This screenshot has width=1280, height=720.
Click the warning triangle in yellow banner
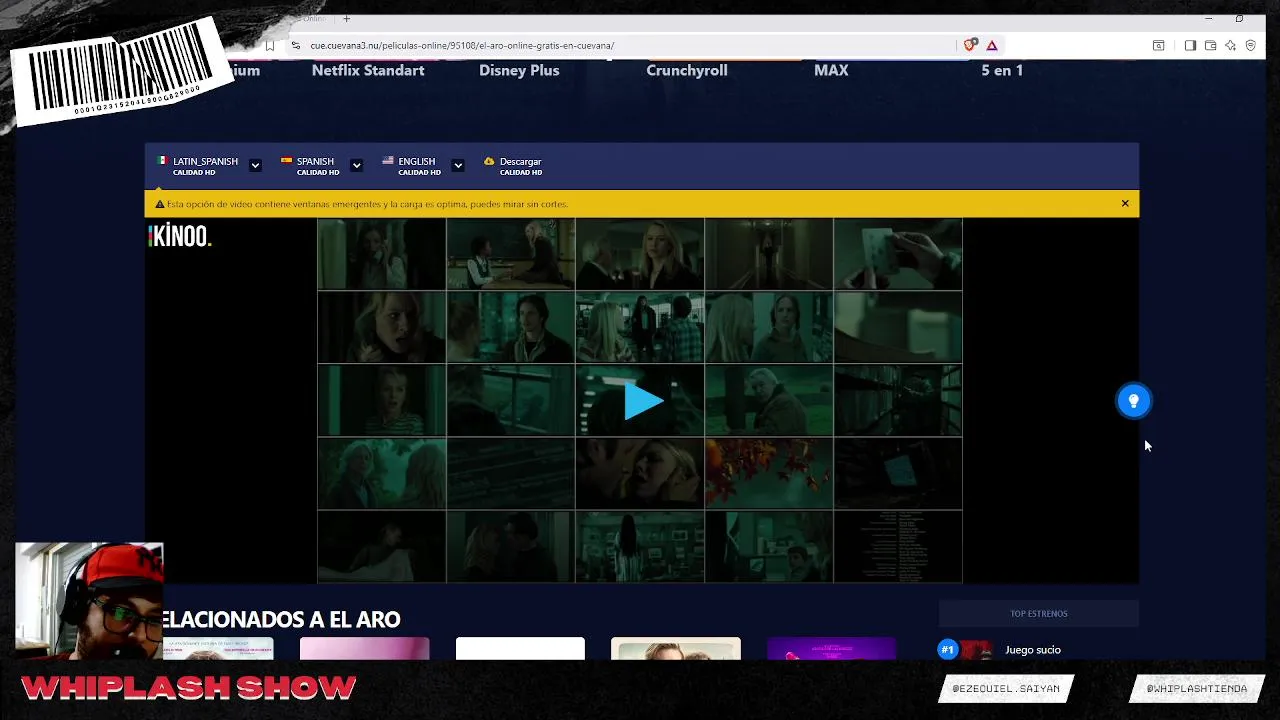pyautogui.click(x=160, y=204)
